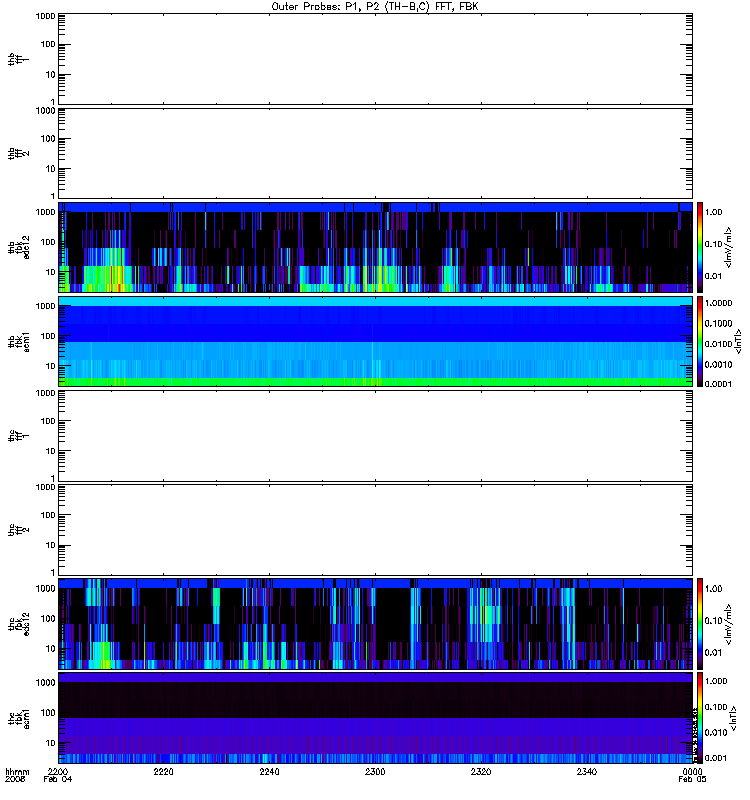750x800 pixels.
Task: Click the '<|mV/m|>' unit label beside thb edc12
Action: 729,247
